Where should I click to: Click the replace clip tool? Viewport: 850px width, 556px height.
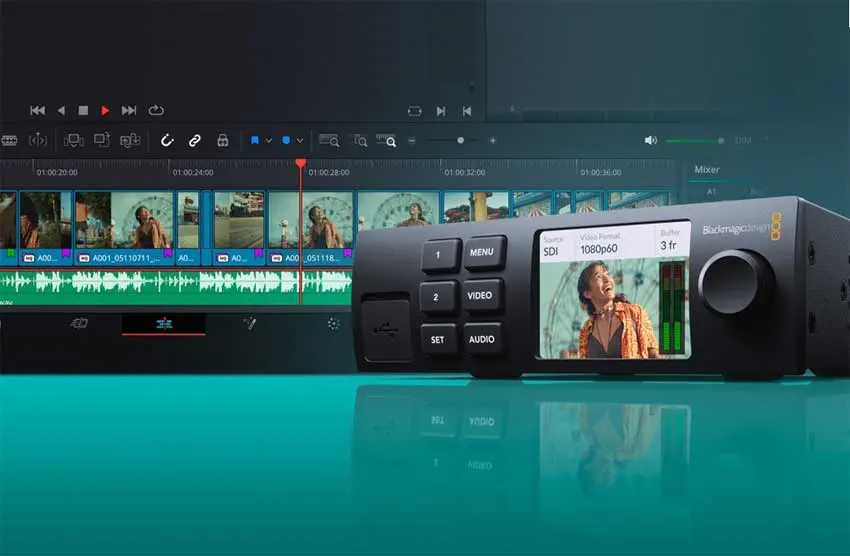click(130, 141)
